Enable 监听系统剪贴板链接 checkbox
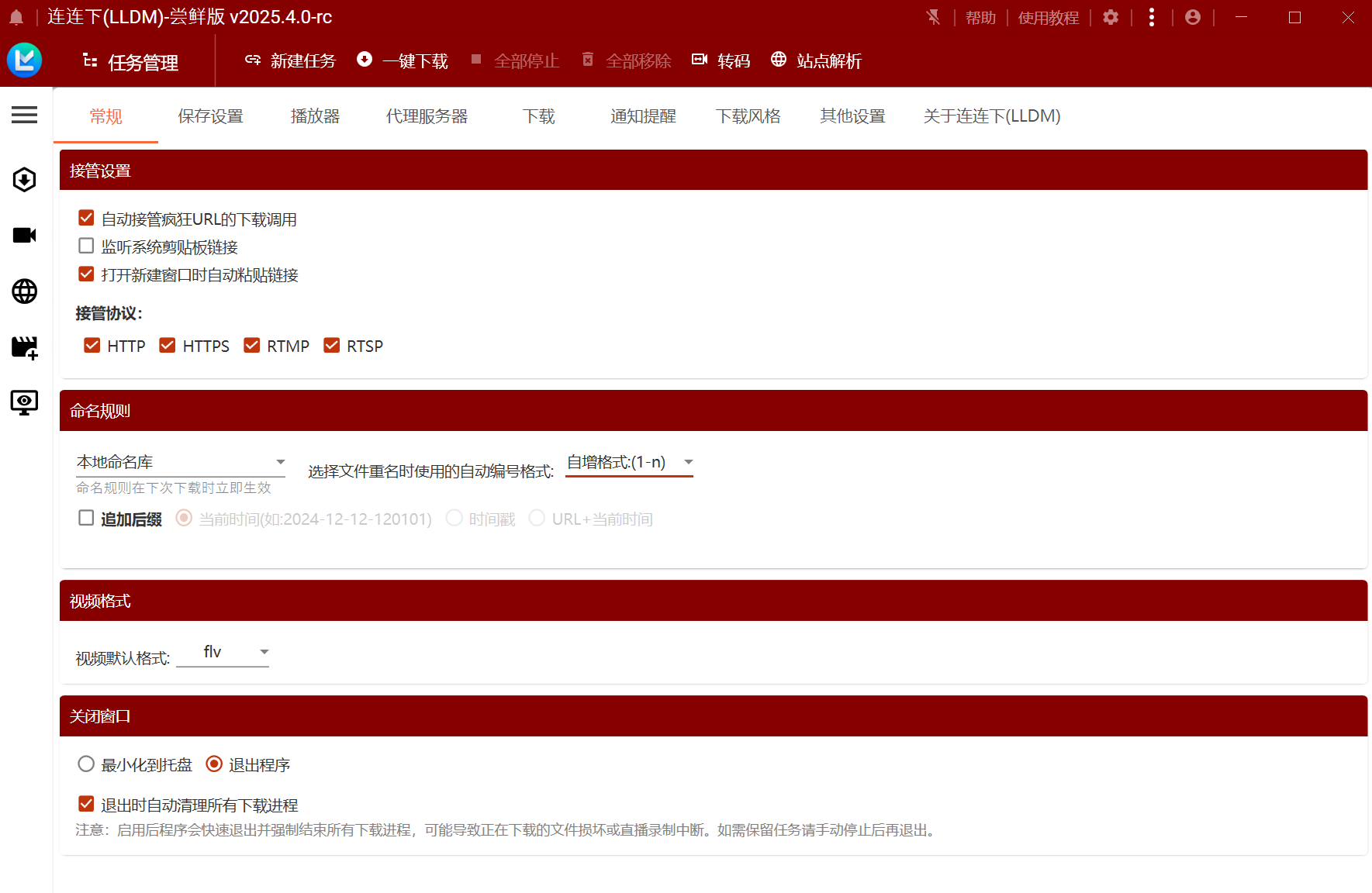1372x893 pixels. click(x=86, y=246)
